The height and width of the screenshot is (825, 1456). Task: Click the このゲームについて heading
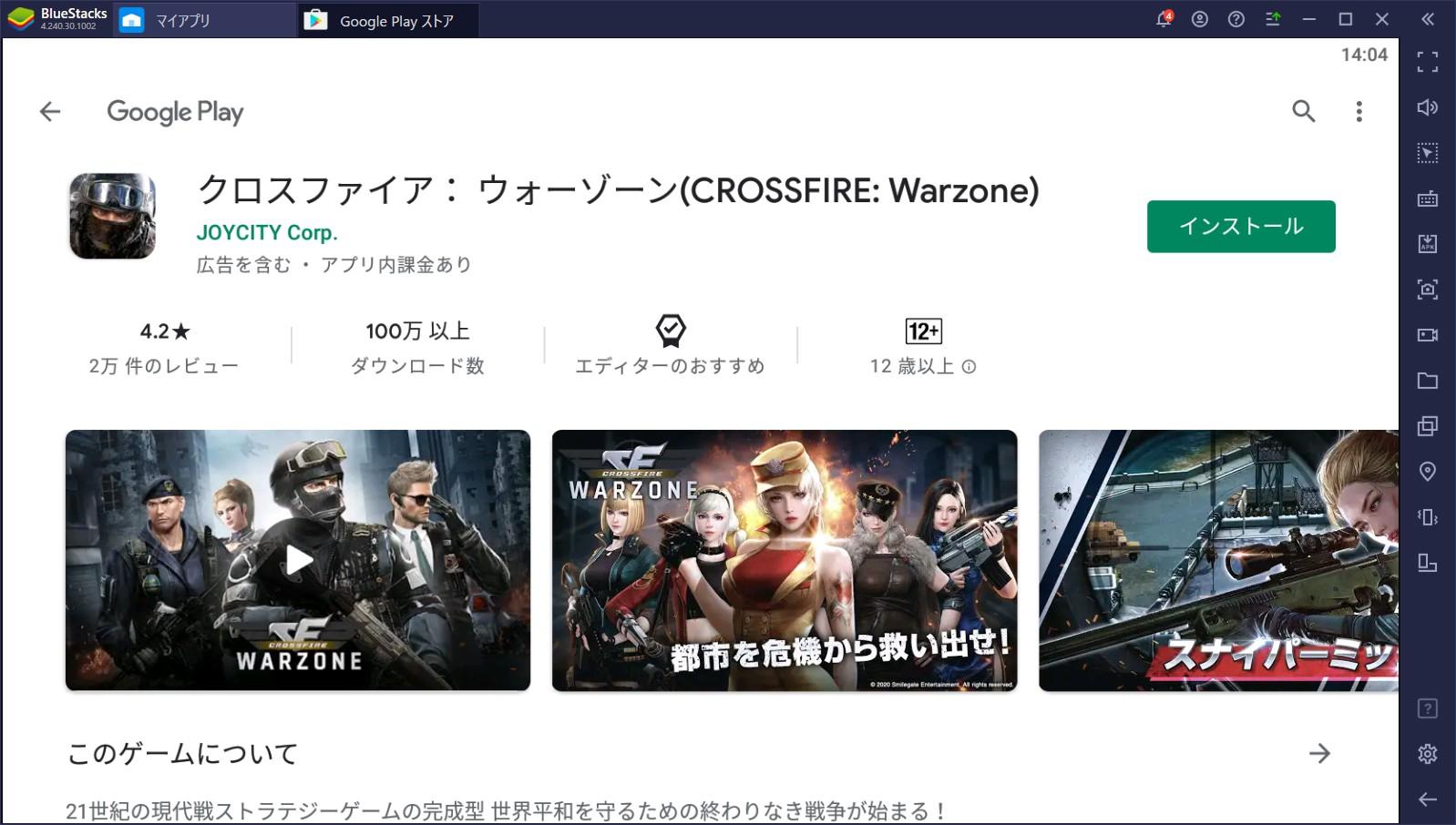coord(183,753)
